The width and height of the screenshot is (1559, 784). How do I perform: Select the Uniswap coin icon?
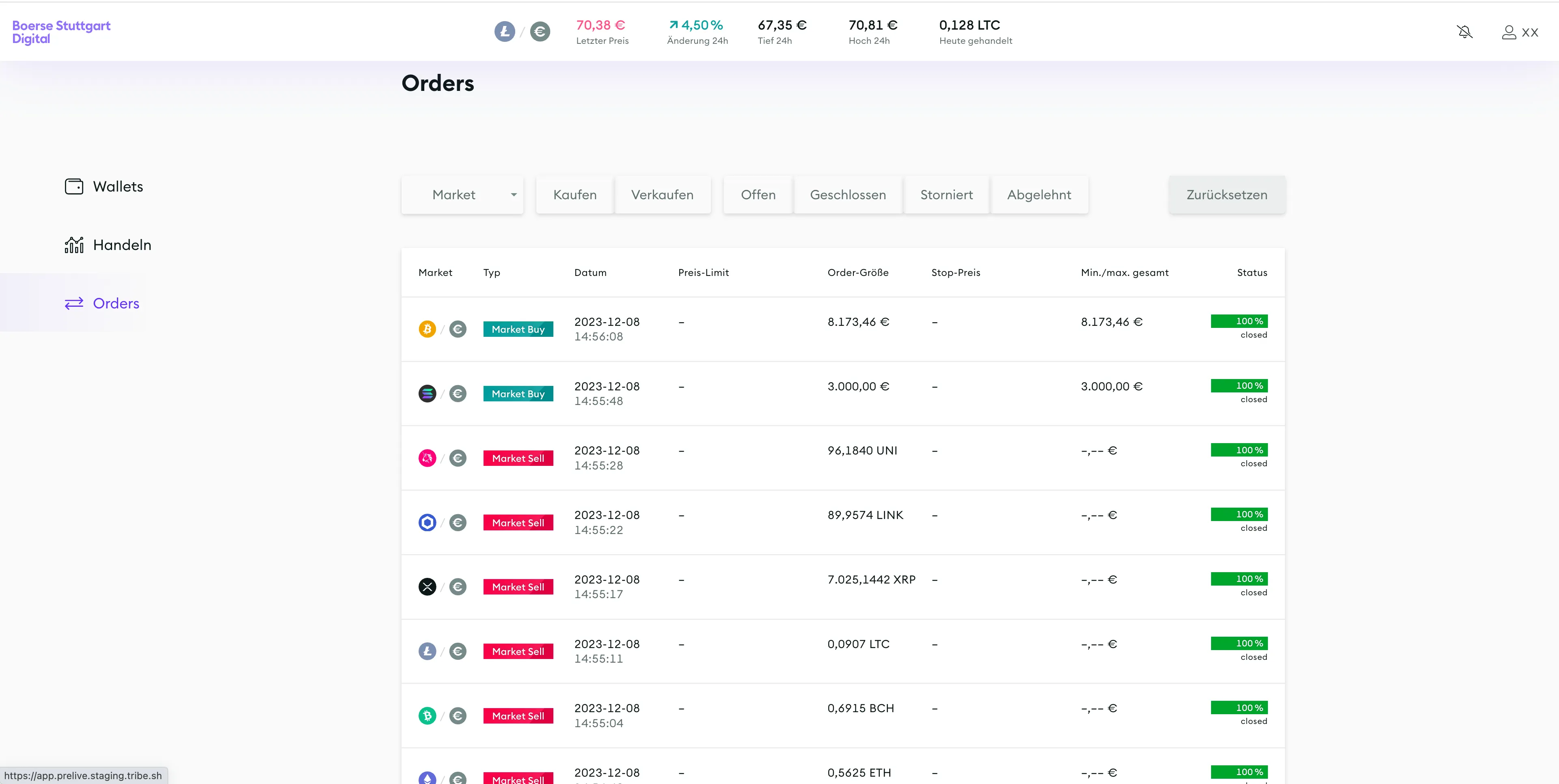pyautogui.click(x=428, y=458)
